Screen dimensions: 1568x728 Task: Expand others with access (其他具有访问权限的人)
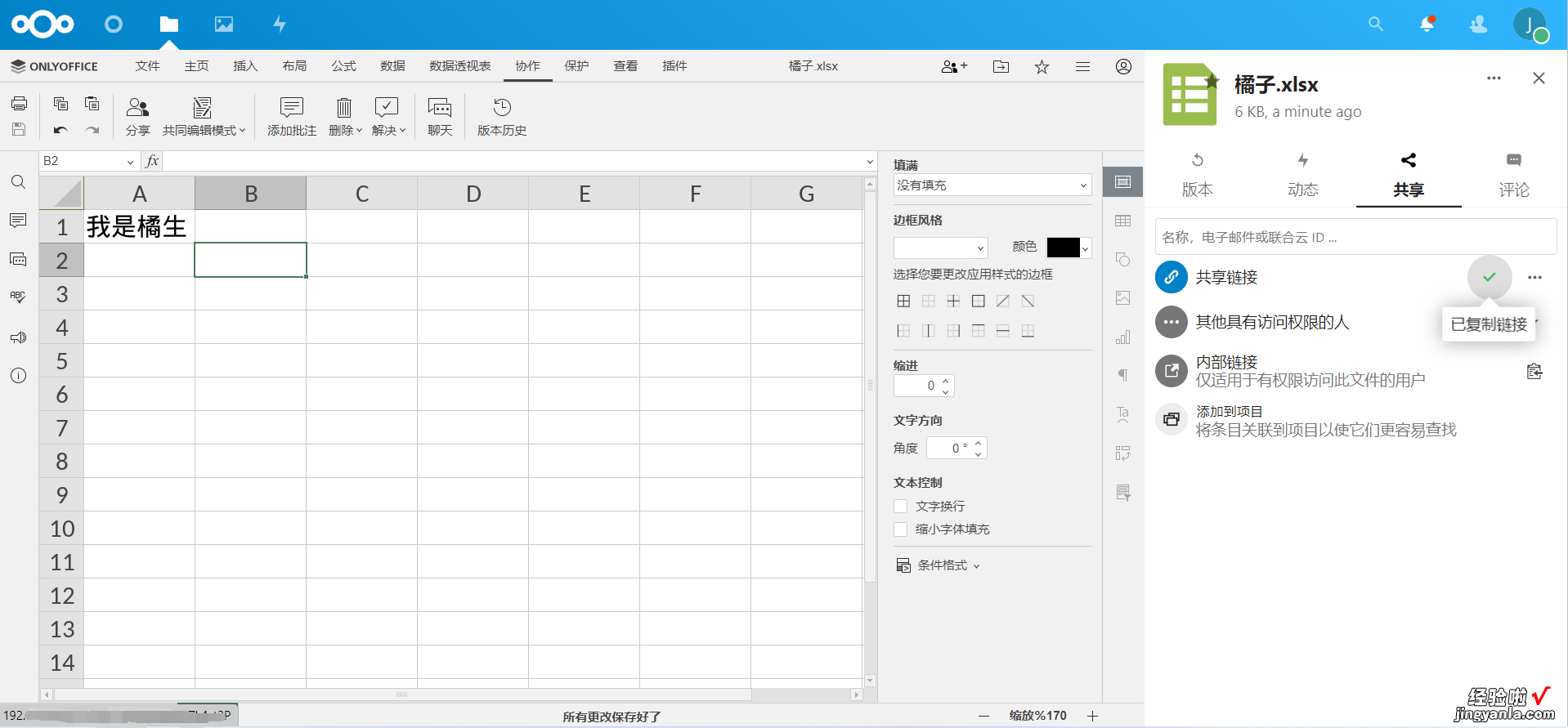pos(1272,323)
